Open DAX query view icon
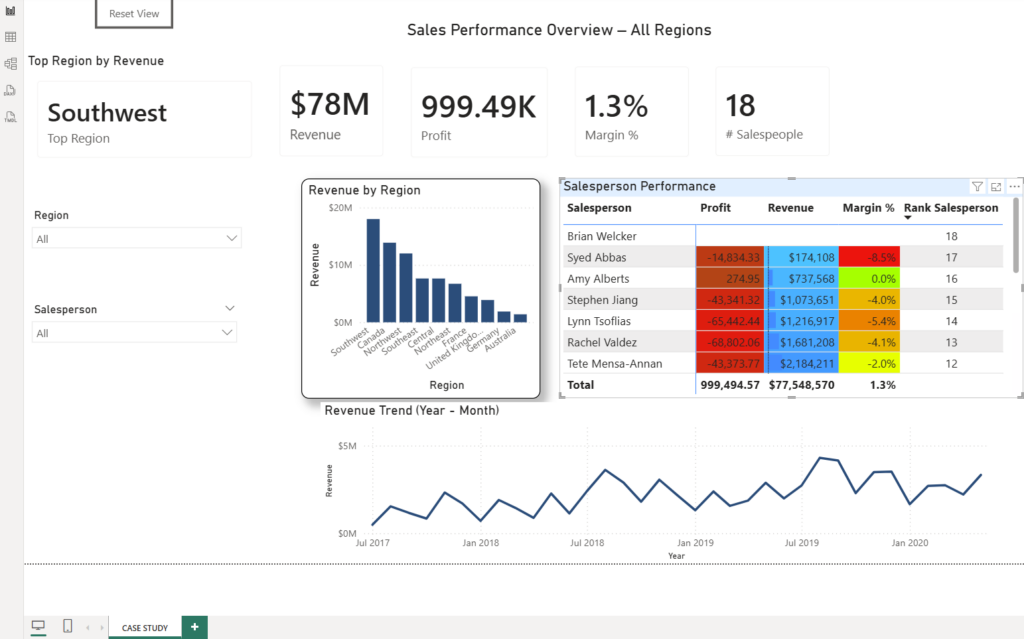Screen dimensions: 1024x639 10,90
